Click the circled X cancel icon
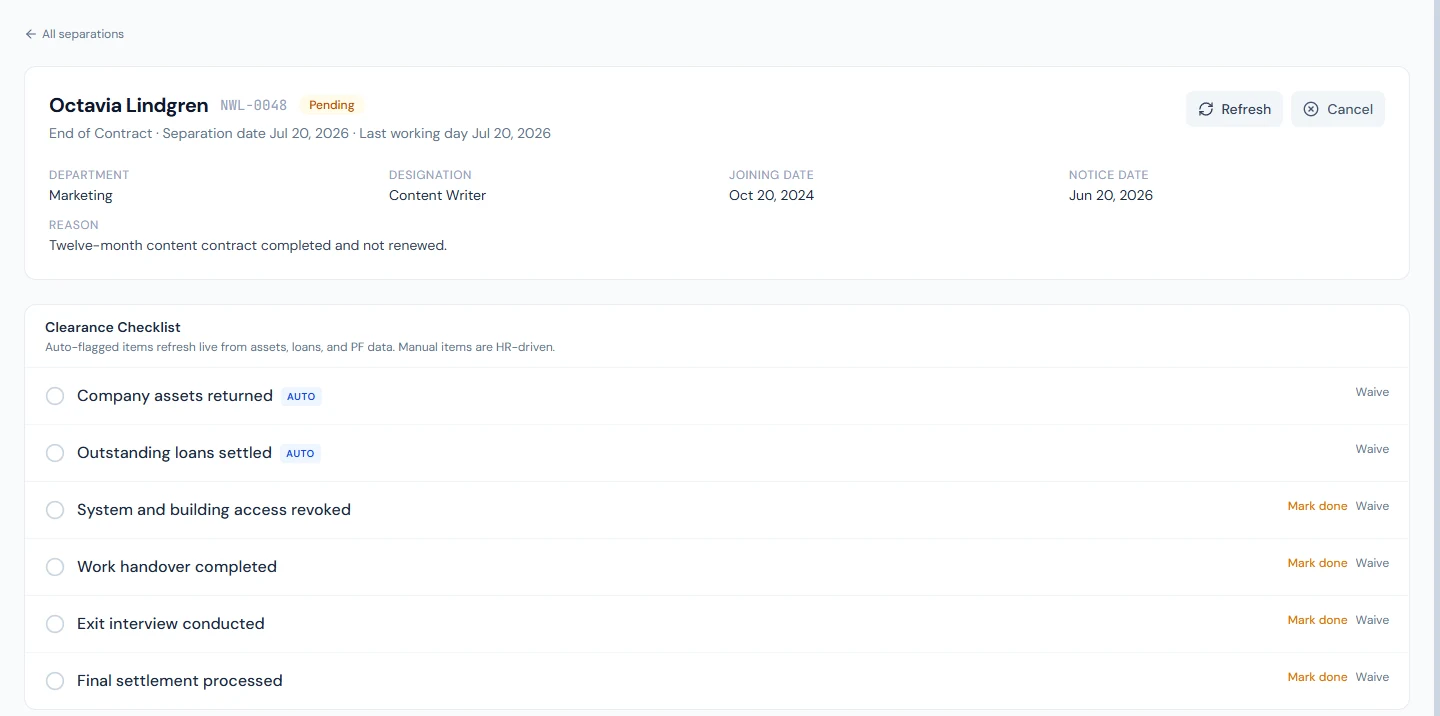 tap(1311, 109)
